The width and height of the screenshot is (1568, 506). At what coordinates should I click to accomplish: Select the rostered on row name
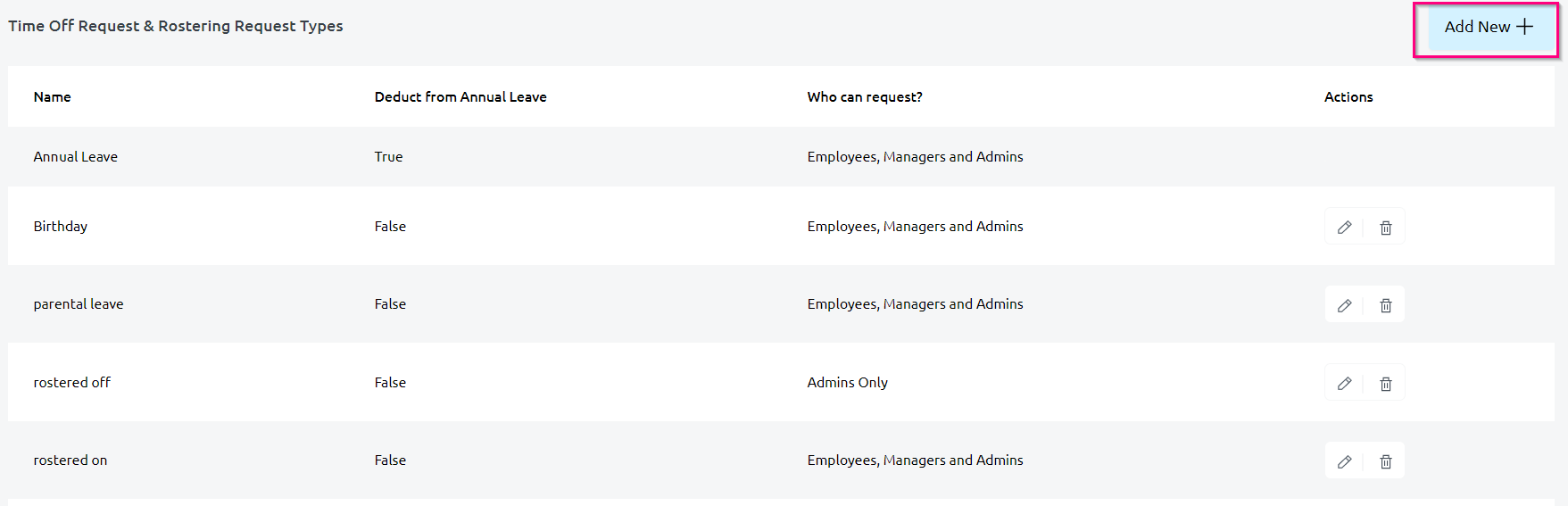click(x=71, y=460)
